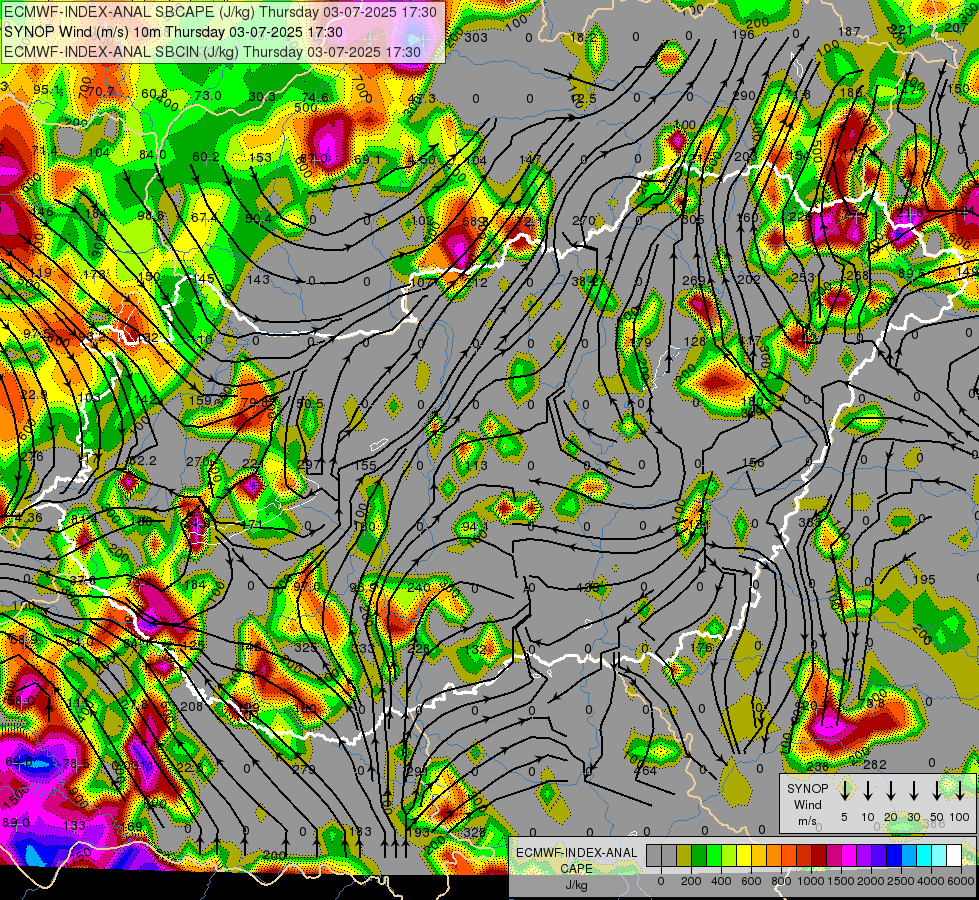Click the map value 143
The height and width of the screenshot is (900, 979).
[x=258, y=279]
